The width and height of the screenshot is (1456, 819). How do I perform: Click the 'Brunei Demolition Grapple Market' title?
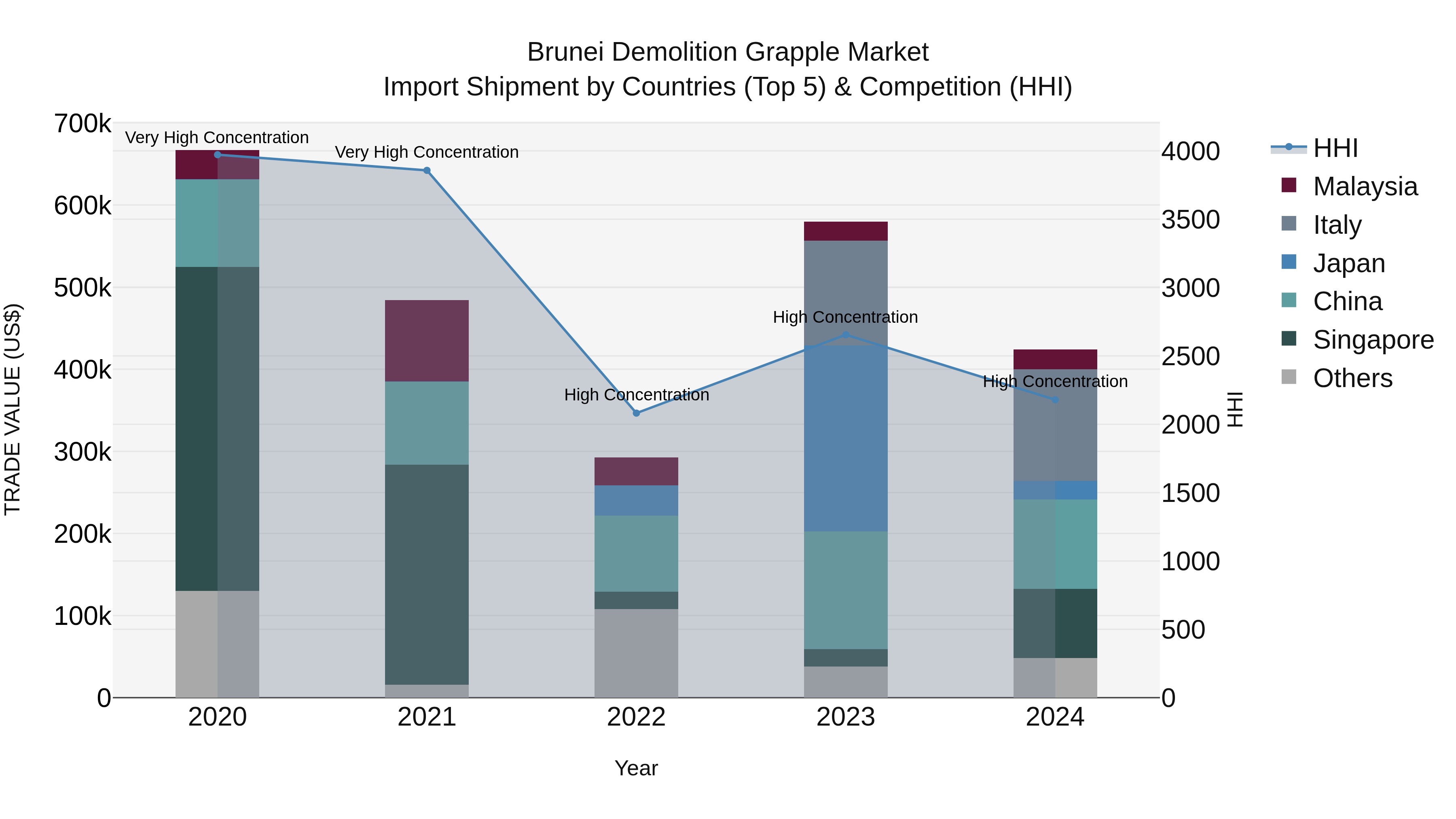click(728, 52)
